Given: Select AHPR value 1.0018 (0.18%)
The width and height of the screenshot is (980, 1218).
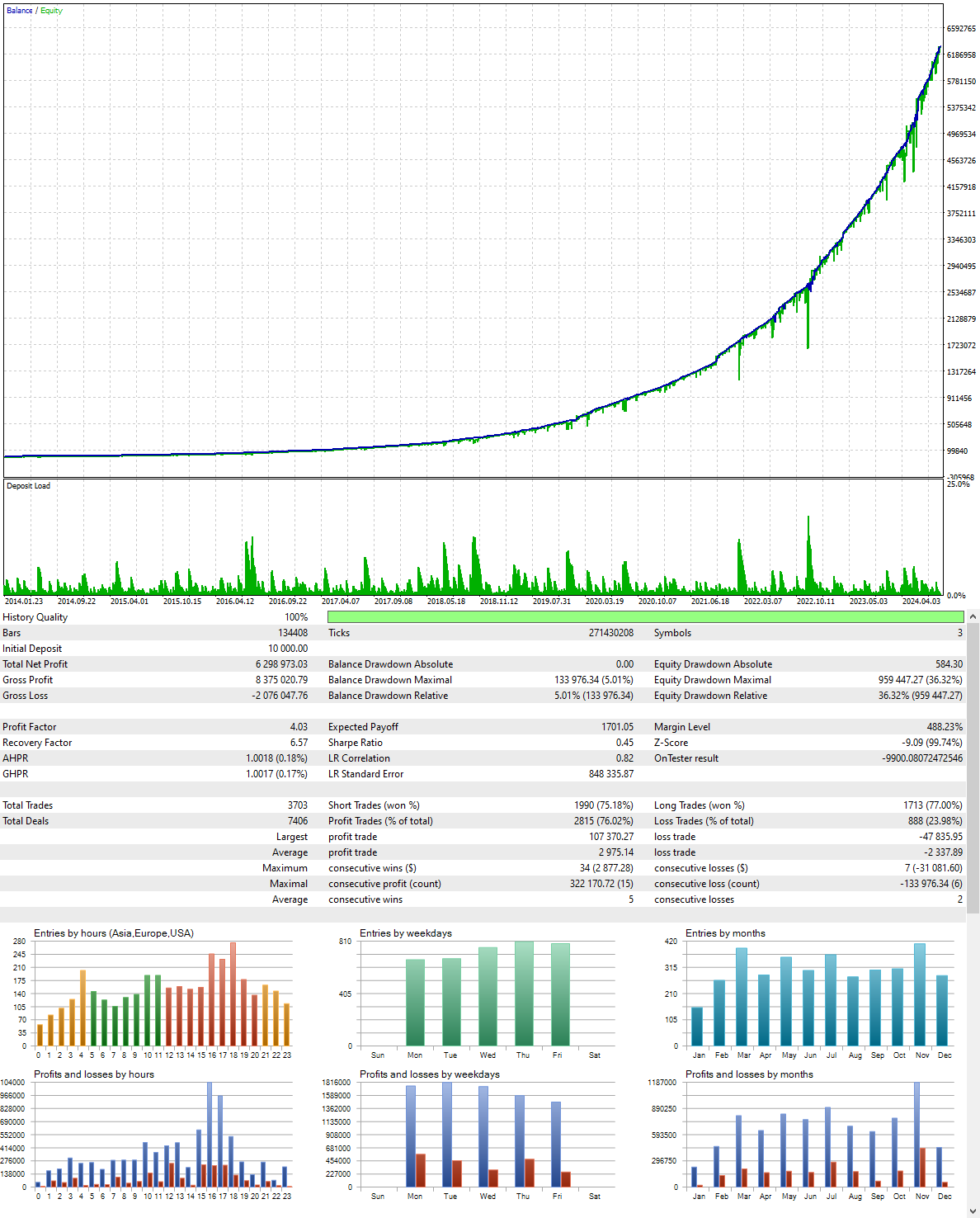Looking at the screenshot, I should (x=276, y=758).
